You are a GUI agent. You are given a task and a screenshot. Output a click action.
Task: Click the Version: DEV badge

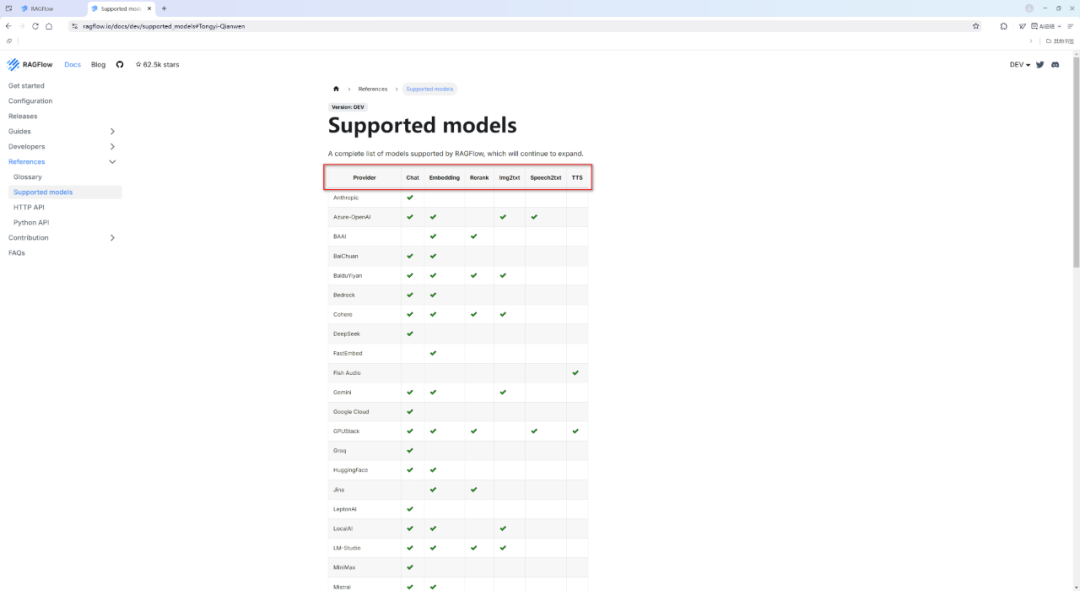348,107
